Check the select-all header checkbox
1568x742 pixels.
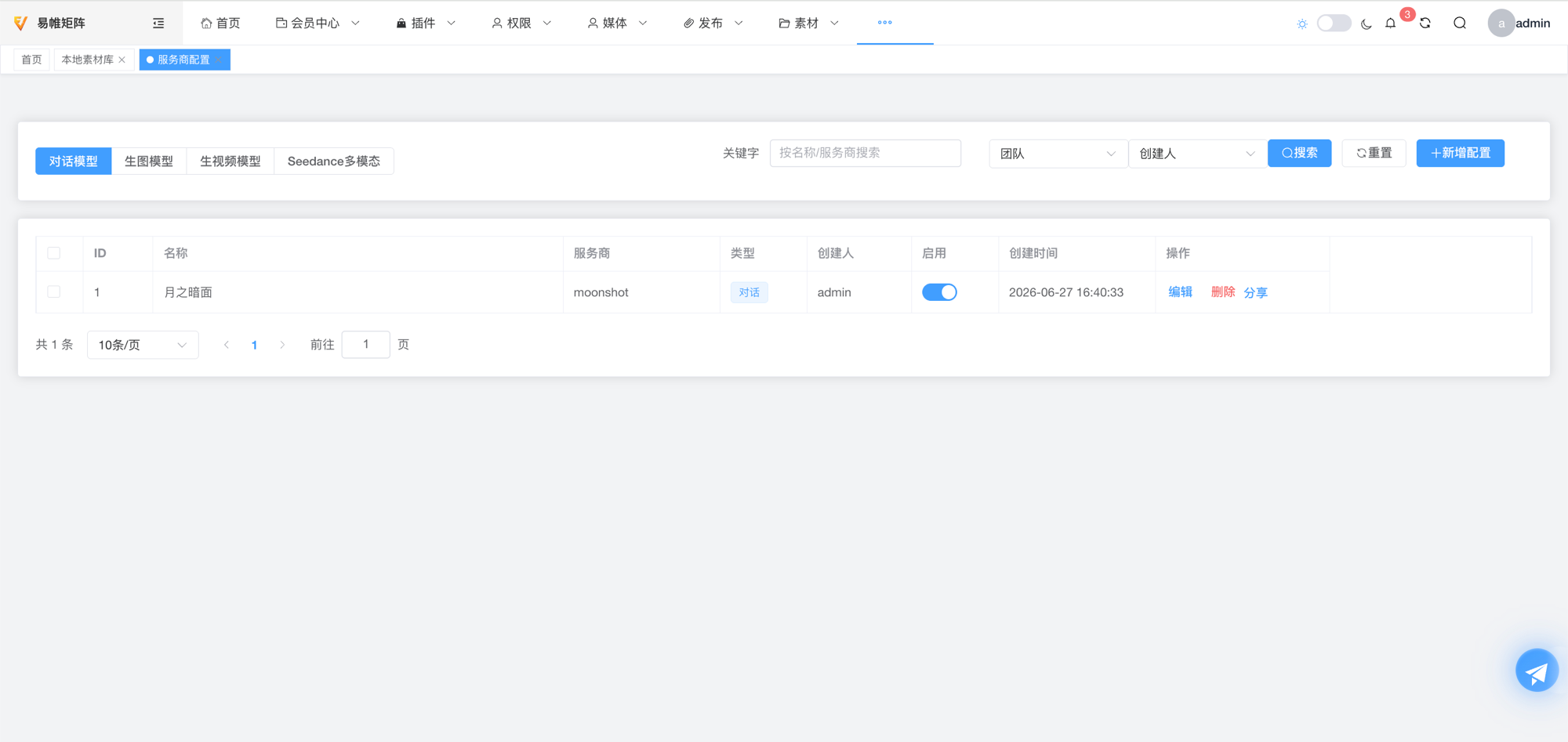tap(54, 253)
